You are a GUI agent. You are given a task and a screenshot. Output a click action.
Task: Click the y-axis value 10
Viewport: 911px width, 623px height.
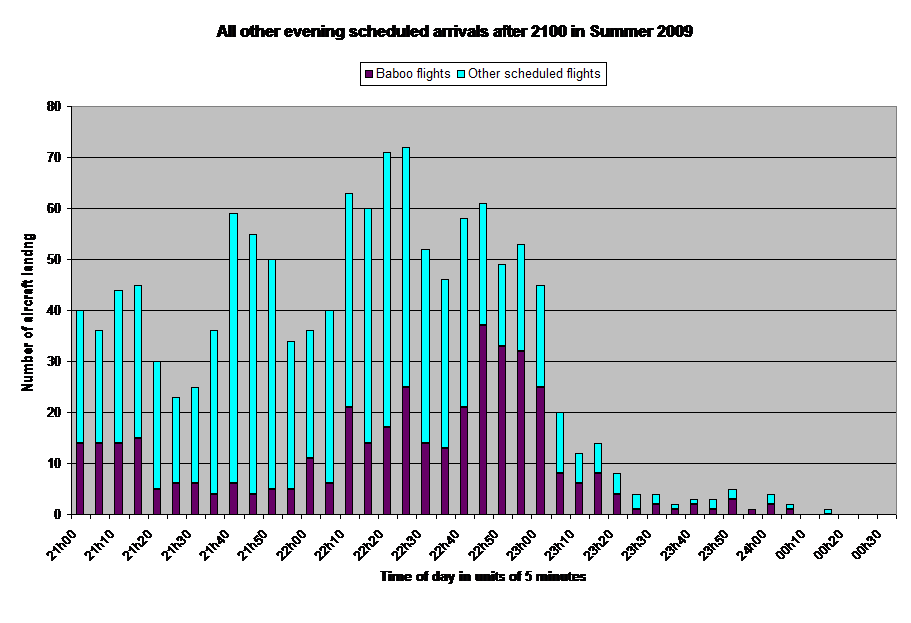[x=53, y=463]
